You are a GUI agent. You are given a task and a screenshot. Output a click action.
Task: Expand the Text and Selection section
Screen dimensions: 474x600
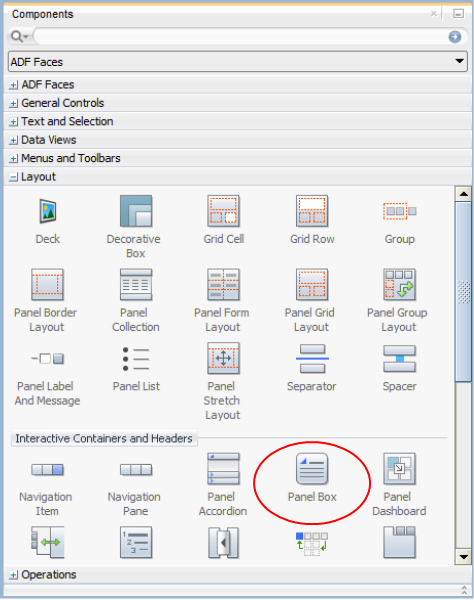click(x=13, y=122)
